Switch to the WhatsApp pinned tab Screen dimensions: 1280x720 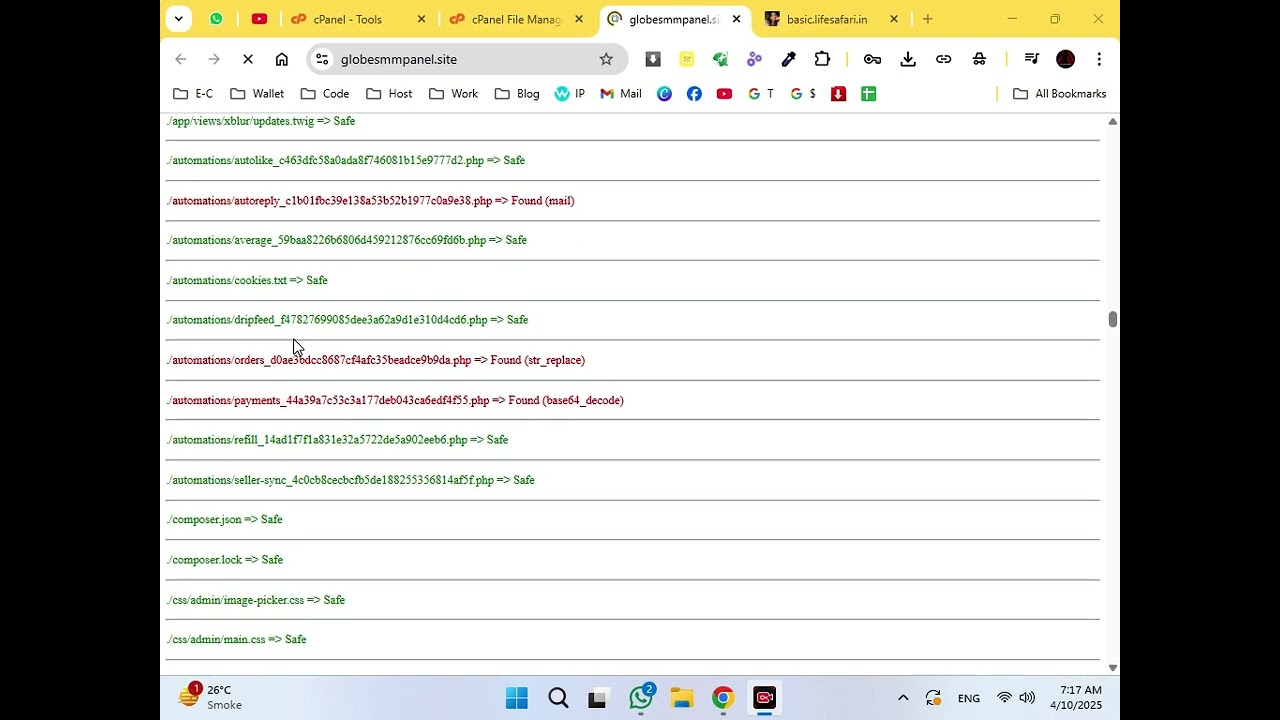click(216, 19)
